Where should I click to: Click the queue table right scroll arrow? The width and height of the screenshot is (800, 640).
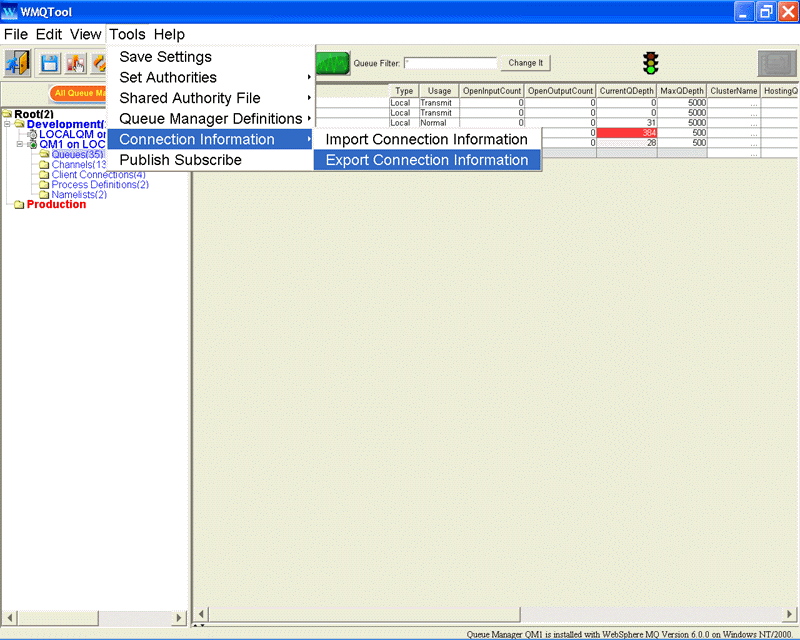[790, 614]
